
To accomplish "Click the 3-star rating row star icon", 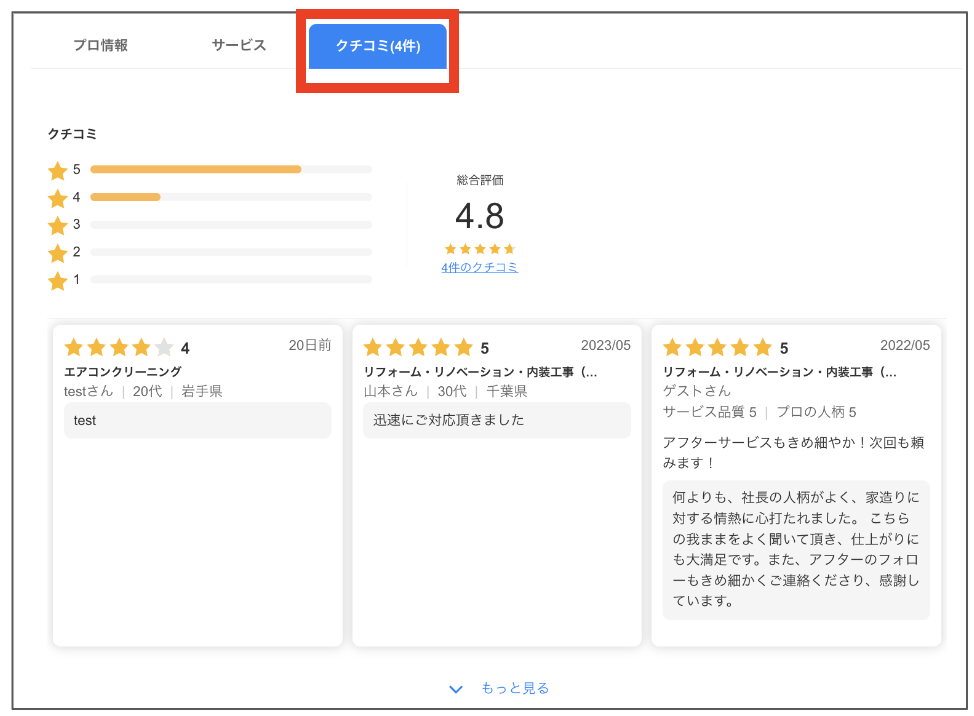I will pos(58,225).
